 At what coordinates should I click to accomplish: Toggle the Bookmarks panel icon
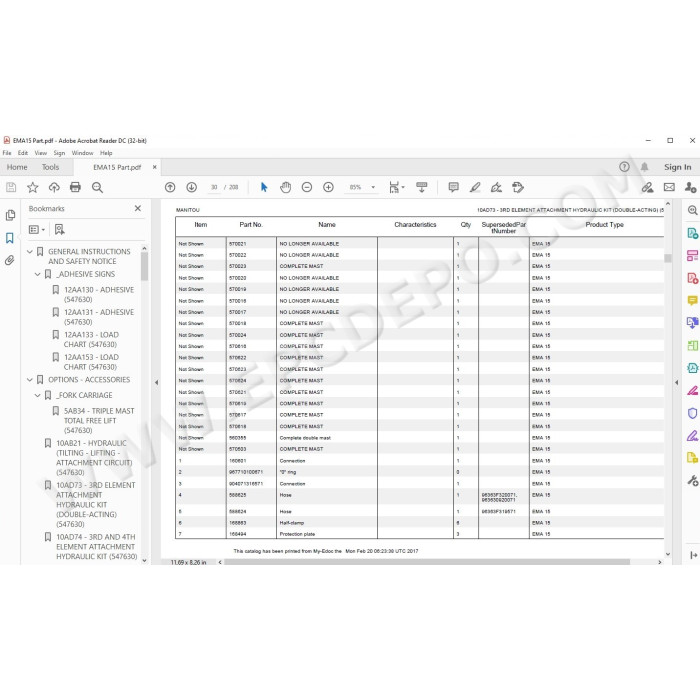coord(10,238)
